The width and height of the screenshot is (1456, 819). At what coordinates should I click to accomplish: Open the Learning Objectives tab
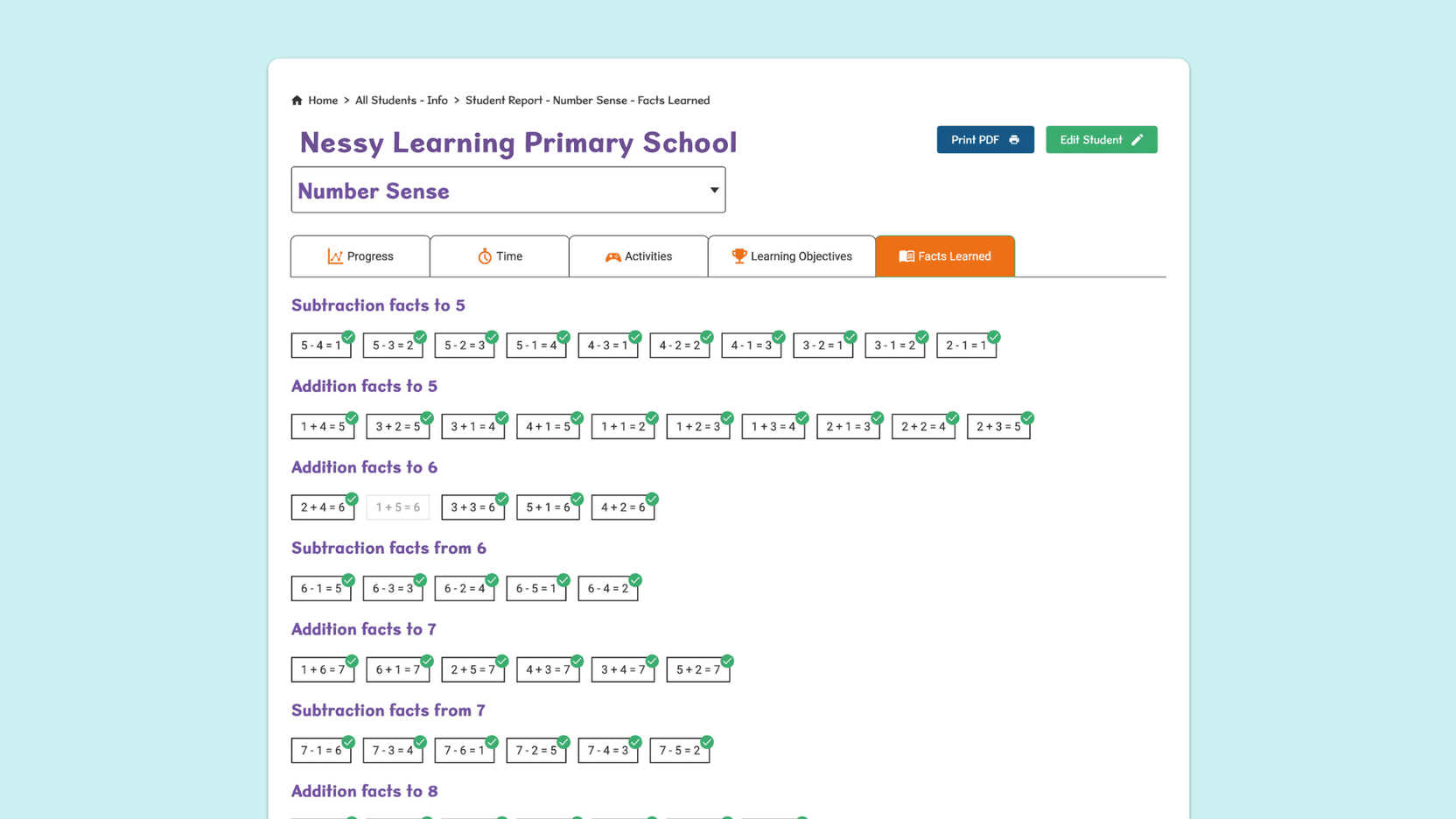coord(792,256)
